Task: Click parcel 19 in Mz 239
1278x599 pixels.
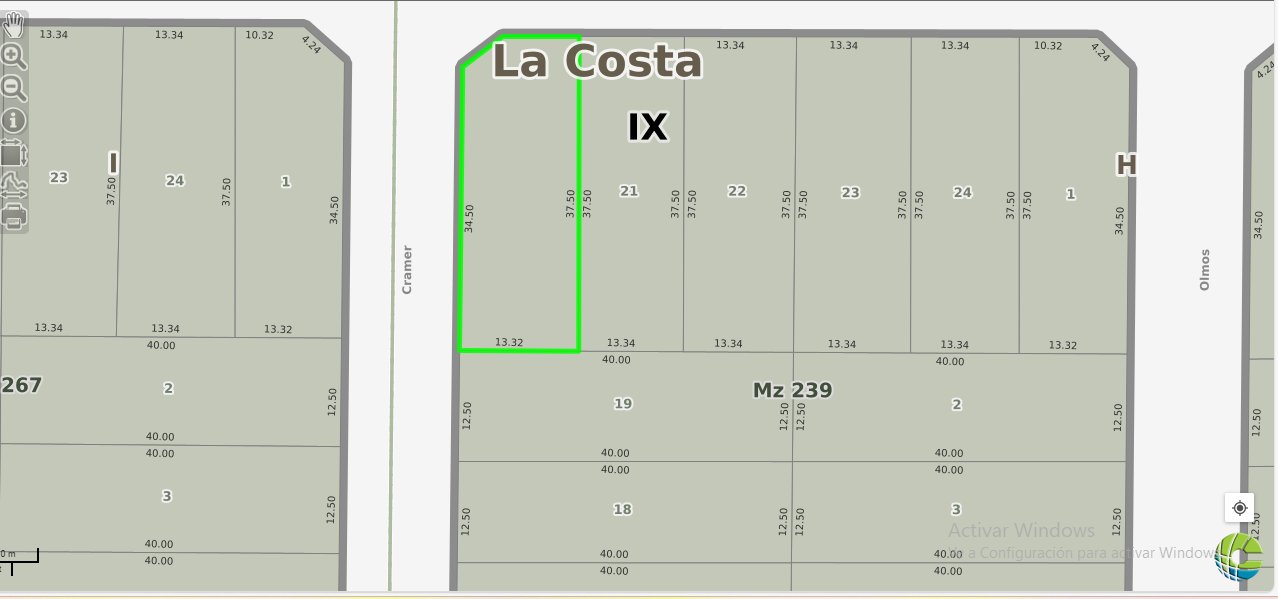Action: pyautogui.click(x=623, y=404)
